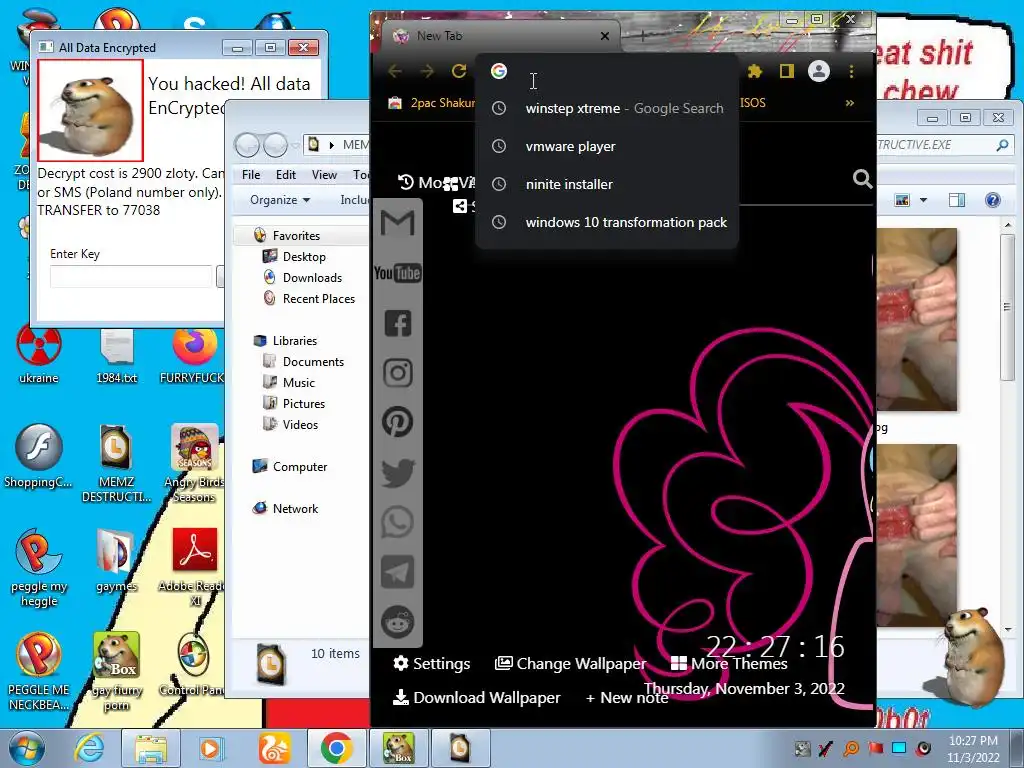
Task: Select vmware player suggestion
Action: [607, 146]
